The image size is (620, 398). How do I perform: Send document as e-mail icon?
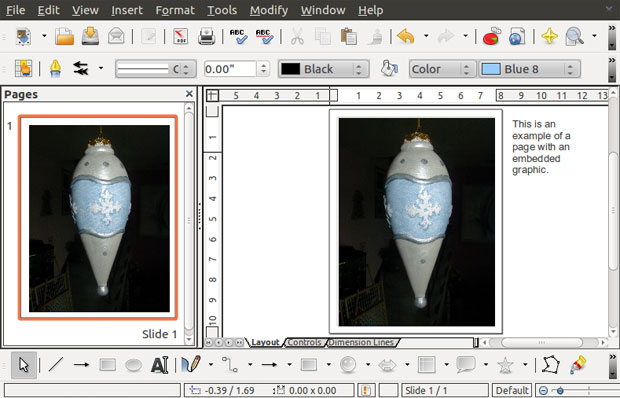[116, 36]
